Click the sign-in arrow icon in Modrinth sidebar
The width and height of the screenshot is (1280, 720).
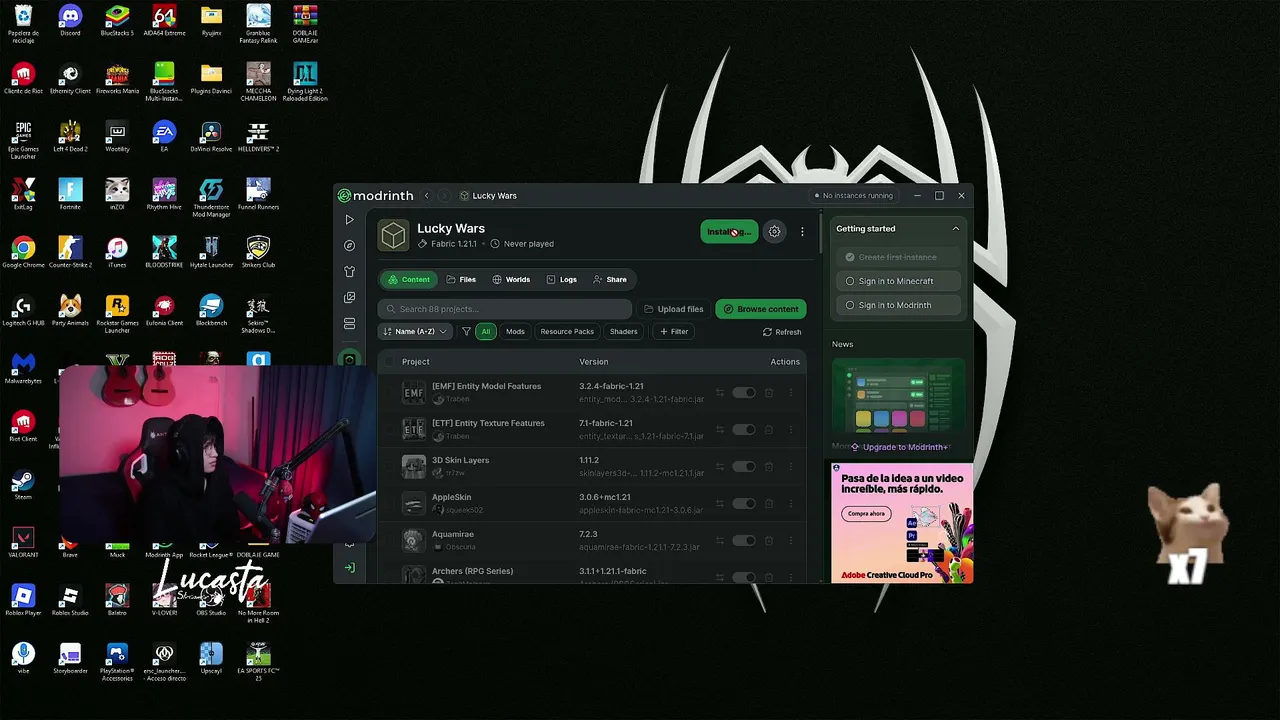(349, 567)
